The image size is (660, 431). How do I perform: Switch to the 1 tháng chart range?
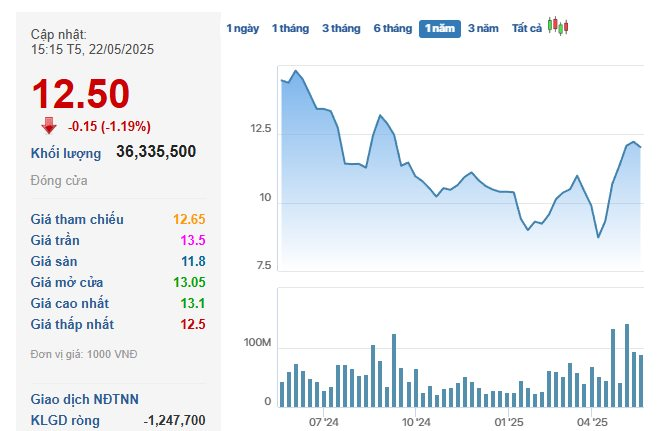(290, 29)
